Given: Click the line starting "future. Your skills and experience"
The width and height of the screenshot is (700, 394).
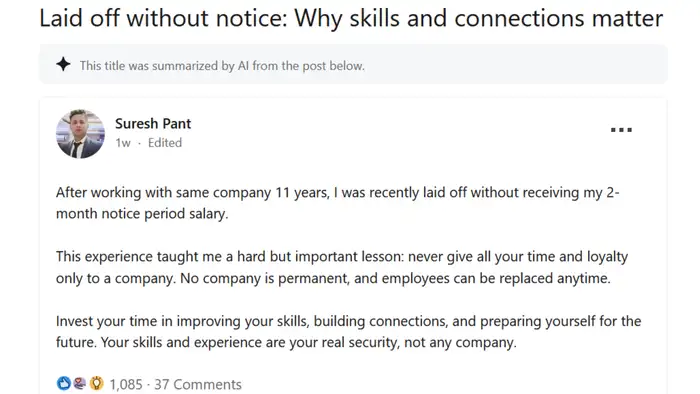Looking at the screenshot, I should [286, 343].
